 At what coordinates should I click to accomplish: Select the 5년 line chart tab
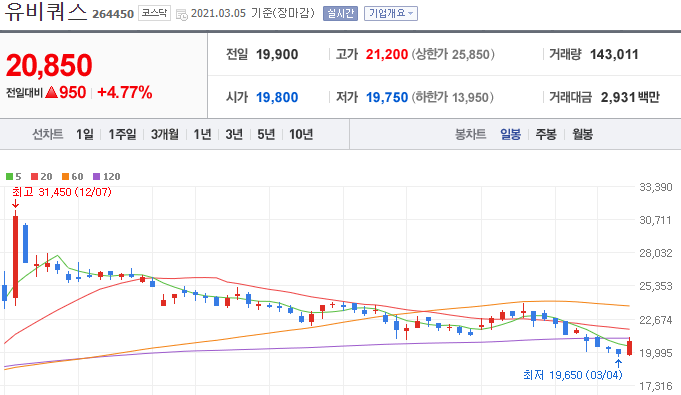(266, 134)
